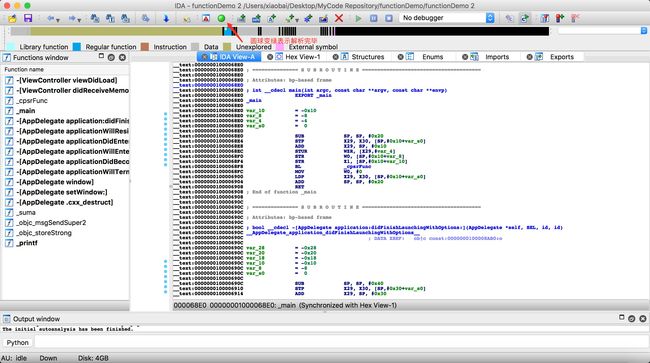650x363 pixels.
Task: Click the Python console label button
Action: [x=17, y=343]
